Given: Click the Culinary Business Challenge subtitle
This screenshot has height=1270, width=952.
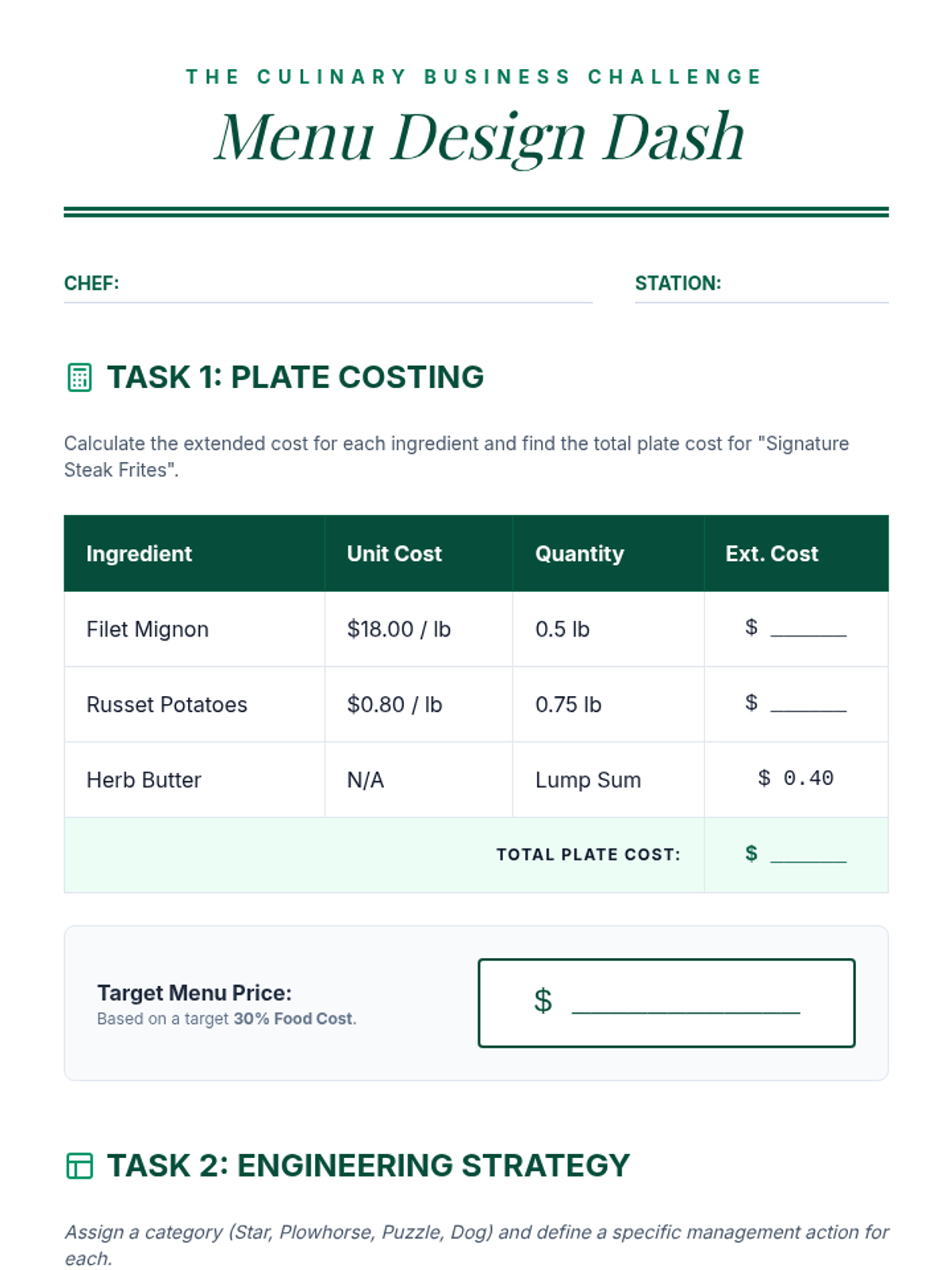Looking at the screenshot, I should click(x=474, y=77).
